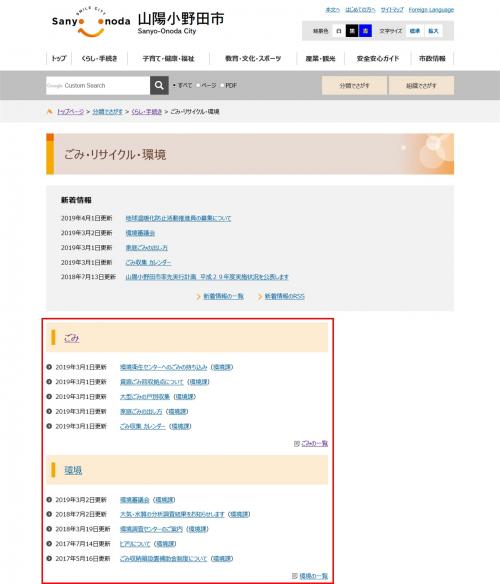Open the Foreign Language link
Image resolution: width=500 pixels, height=584 pixels.
(431, 10)
